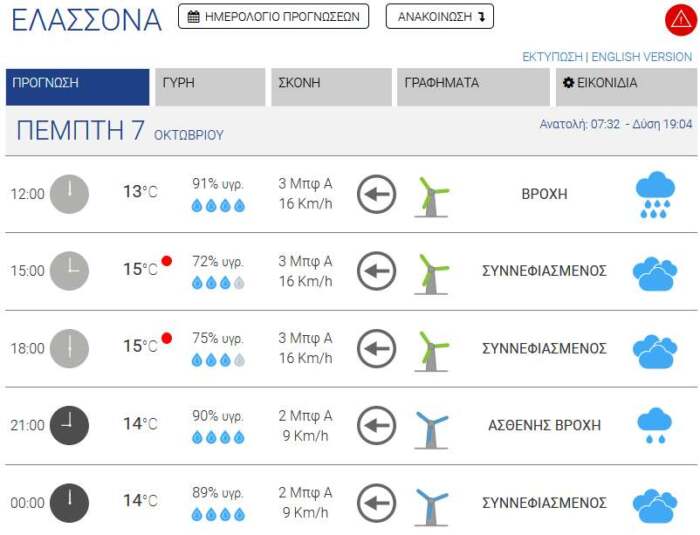Viewport: 700px width, 535px height.
Task: Click the wind direction arrow at 12:00
Action: [x=376, y=194]
